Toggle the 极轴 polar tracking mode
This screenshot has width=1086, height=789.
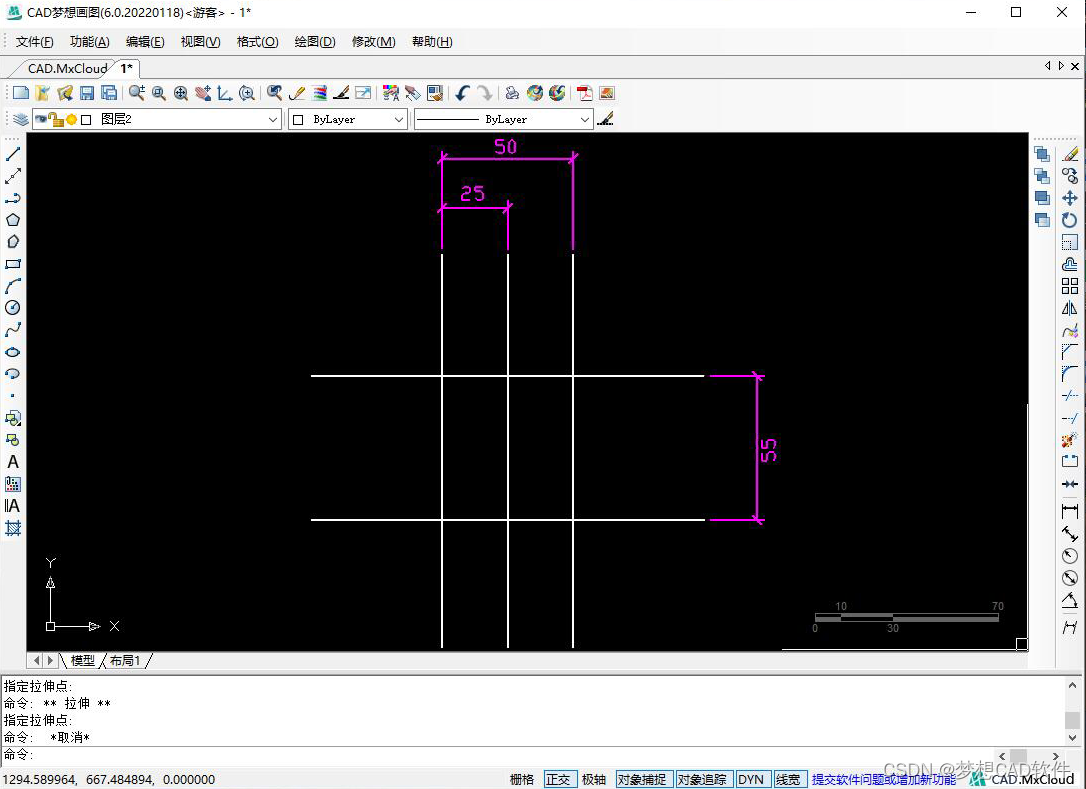coord(594,779)
